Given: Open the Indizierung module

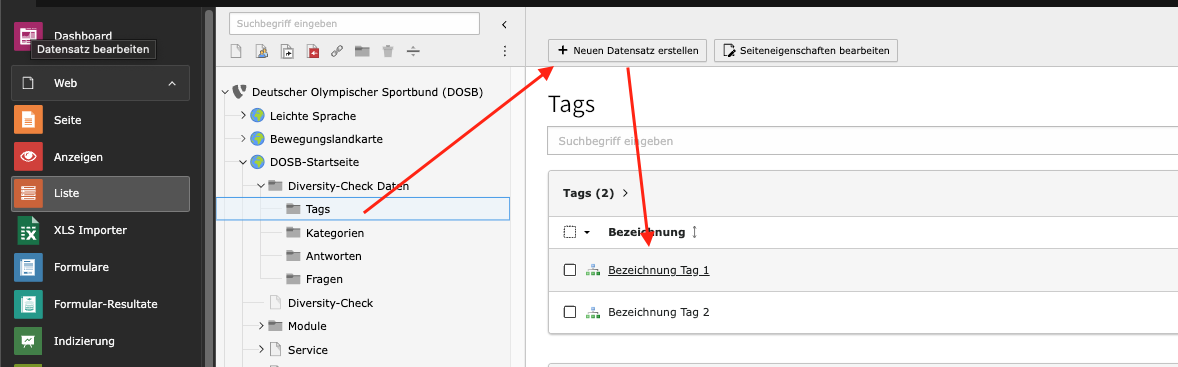Looking at the screenshot, I should [101, 341].
